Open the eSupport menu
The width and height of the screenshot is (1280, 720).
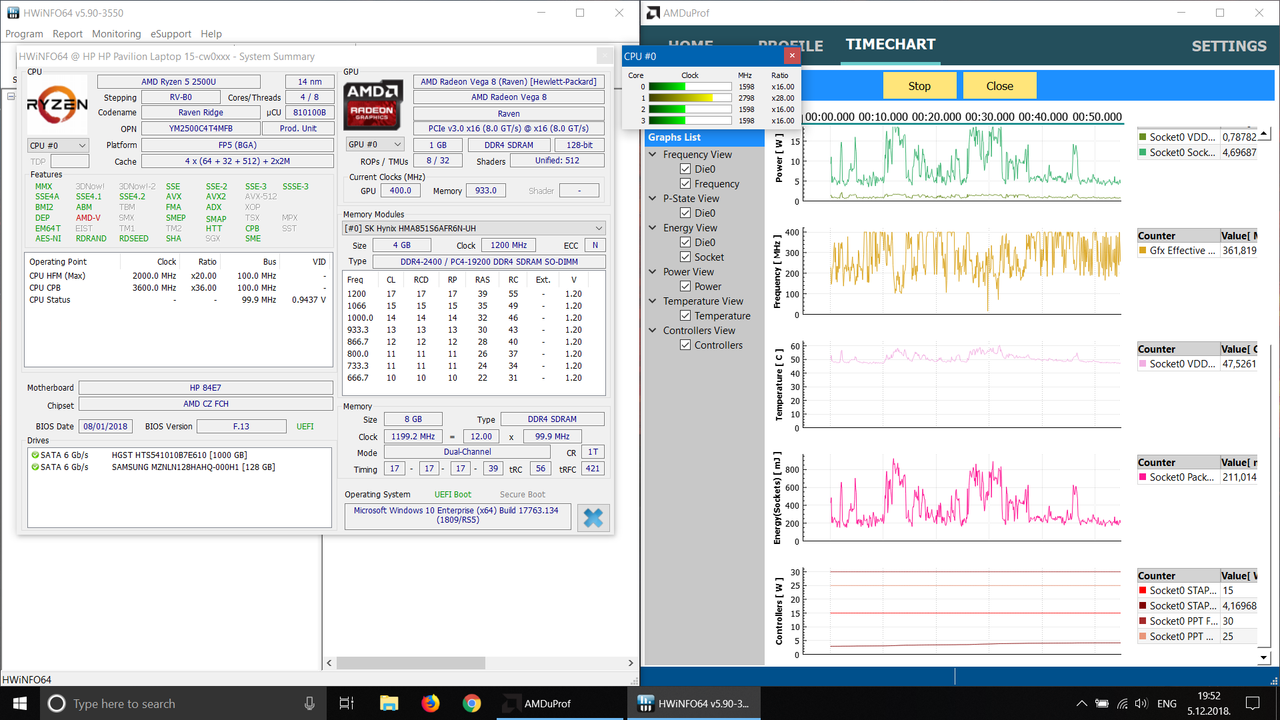click(170, 34)
